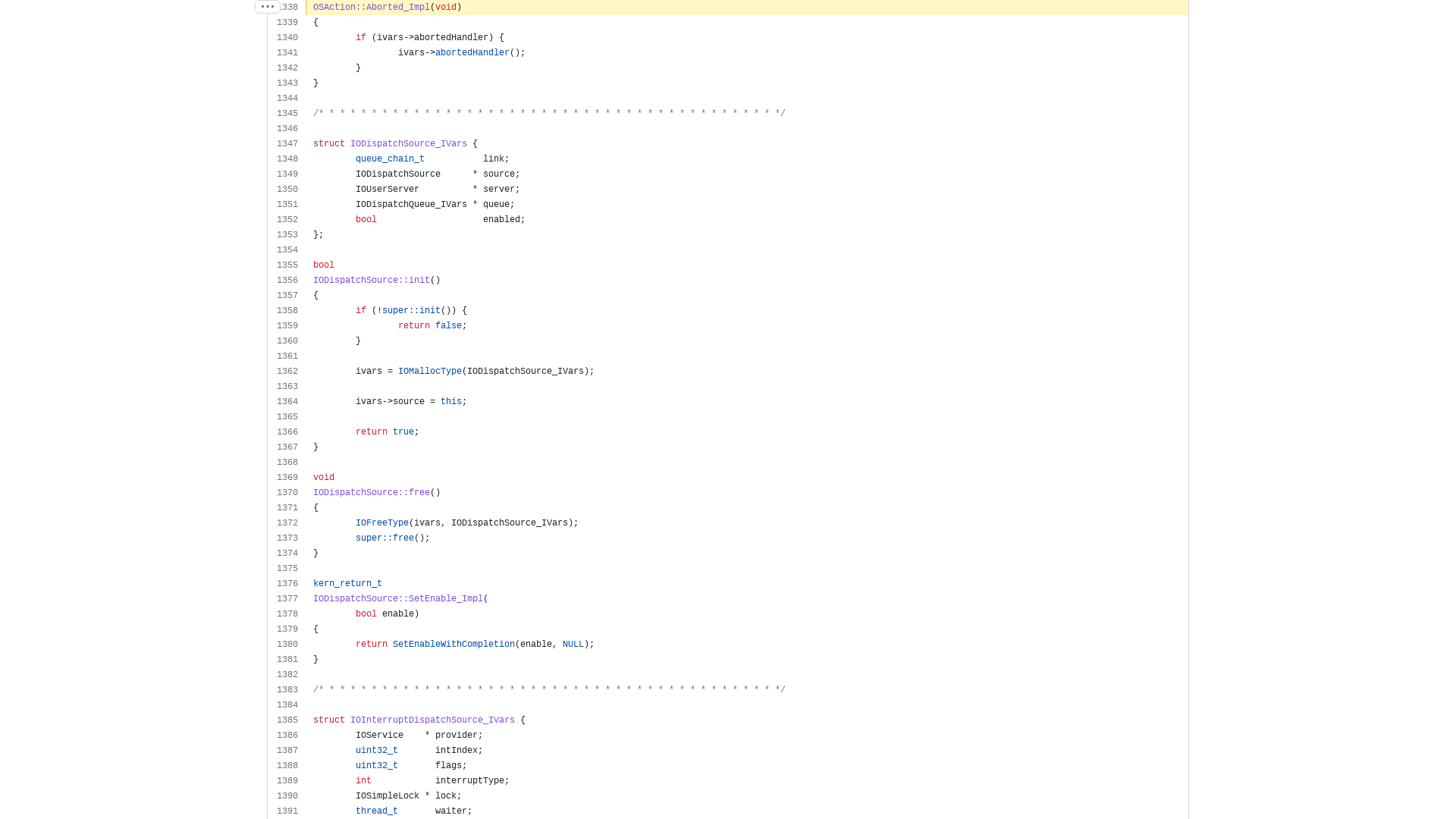
Task: Follow the abortedHandler link on line 1341
Action: click(x=473, y=52)
